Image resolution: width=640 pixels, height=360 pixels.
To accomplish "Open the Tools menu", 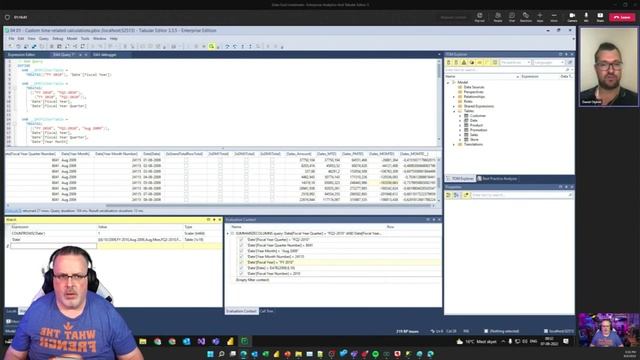I will click(x=85, y=38).
